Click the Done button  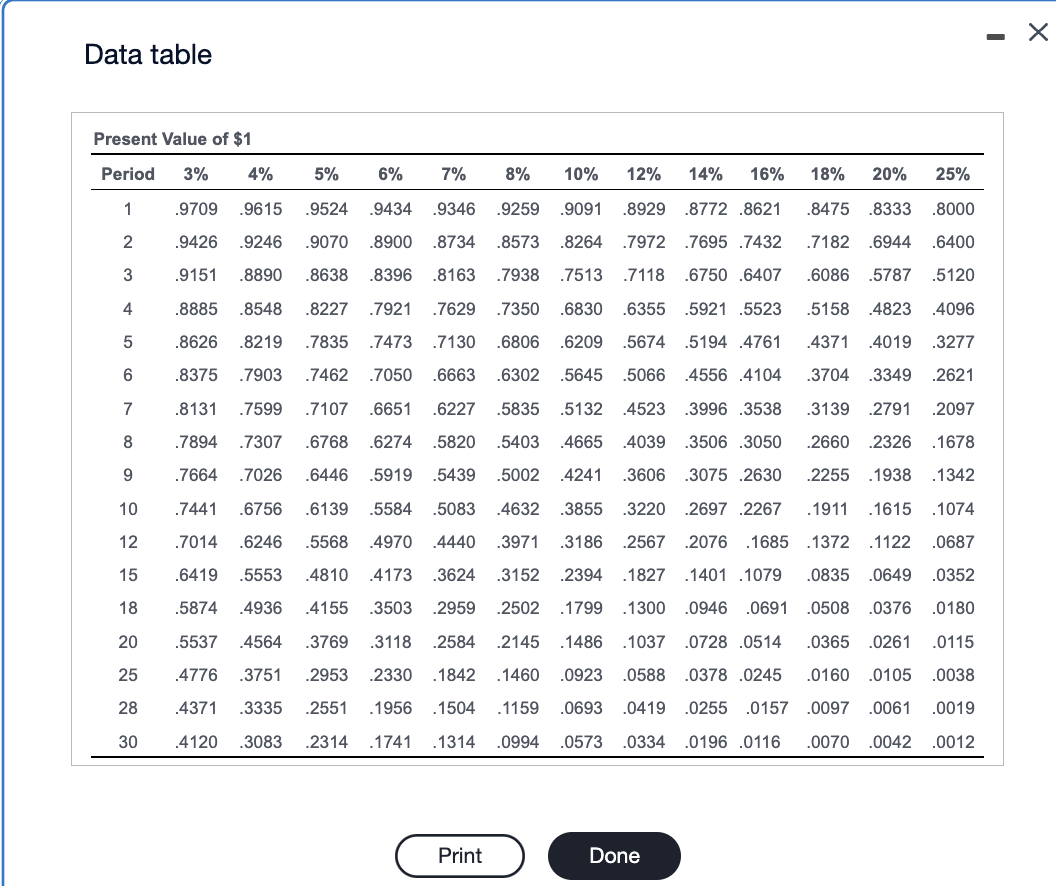point(613,856)
